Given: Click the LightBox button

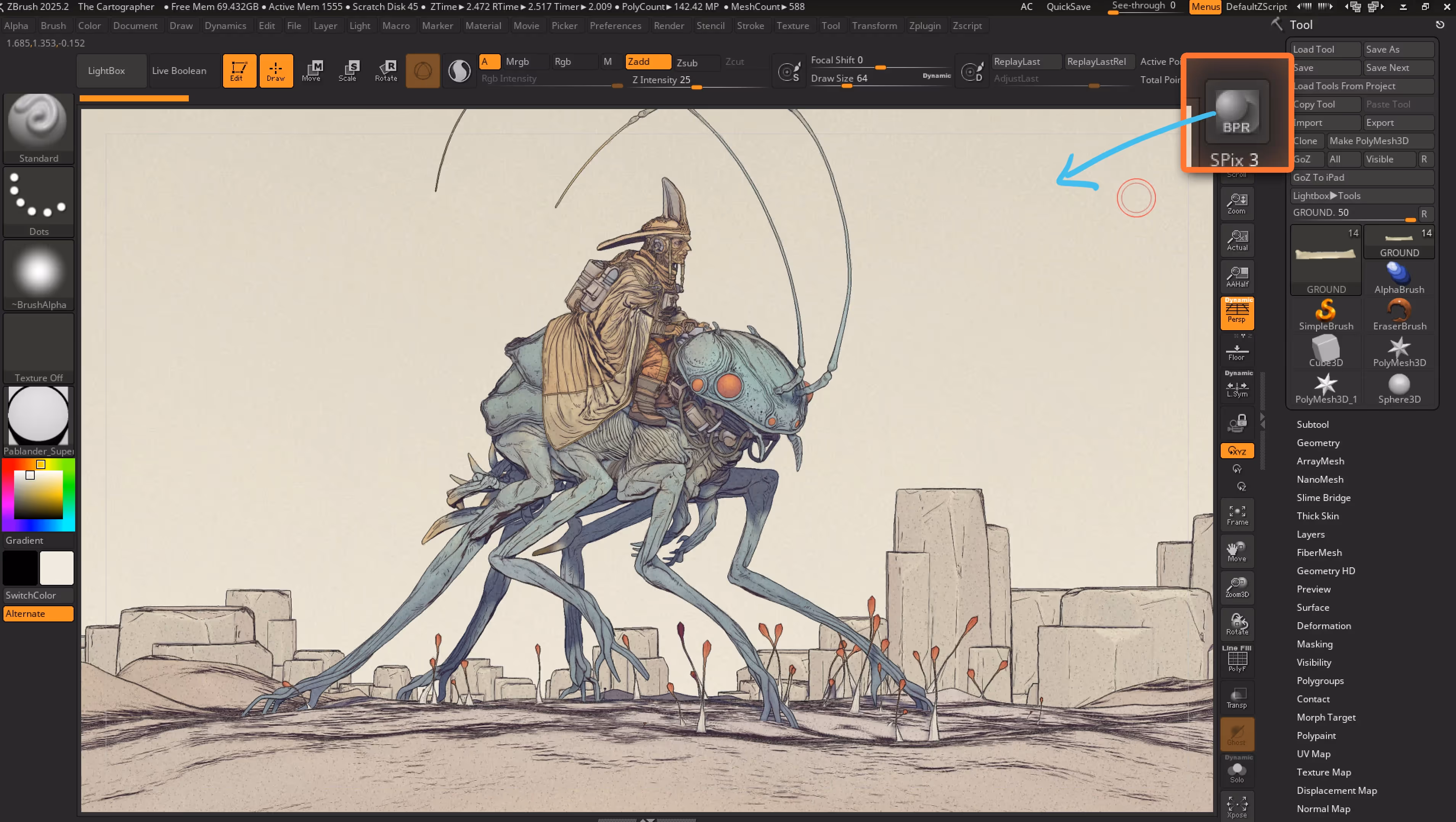Looking at the screenshot, I should tap(106, 71).
